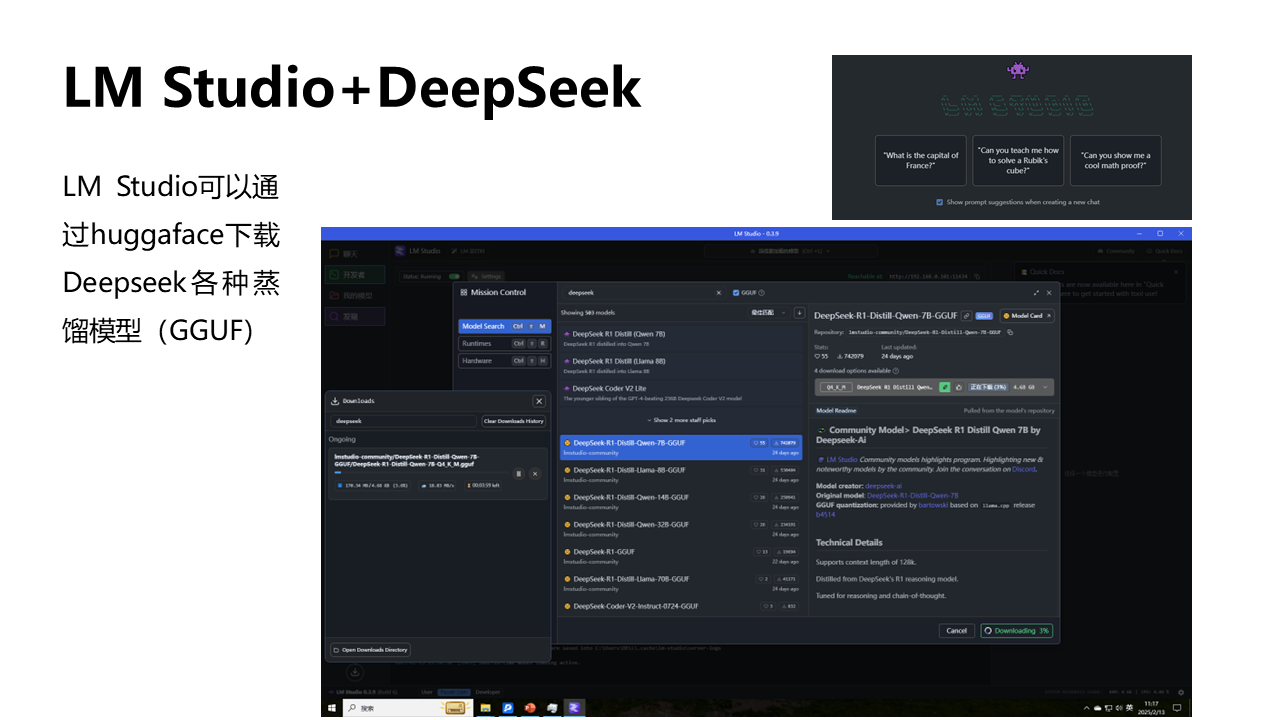The width and height of the screenshot is (1280, 720).
Task: Open the bartowski link in readme
Action: (x=933, y=505)
